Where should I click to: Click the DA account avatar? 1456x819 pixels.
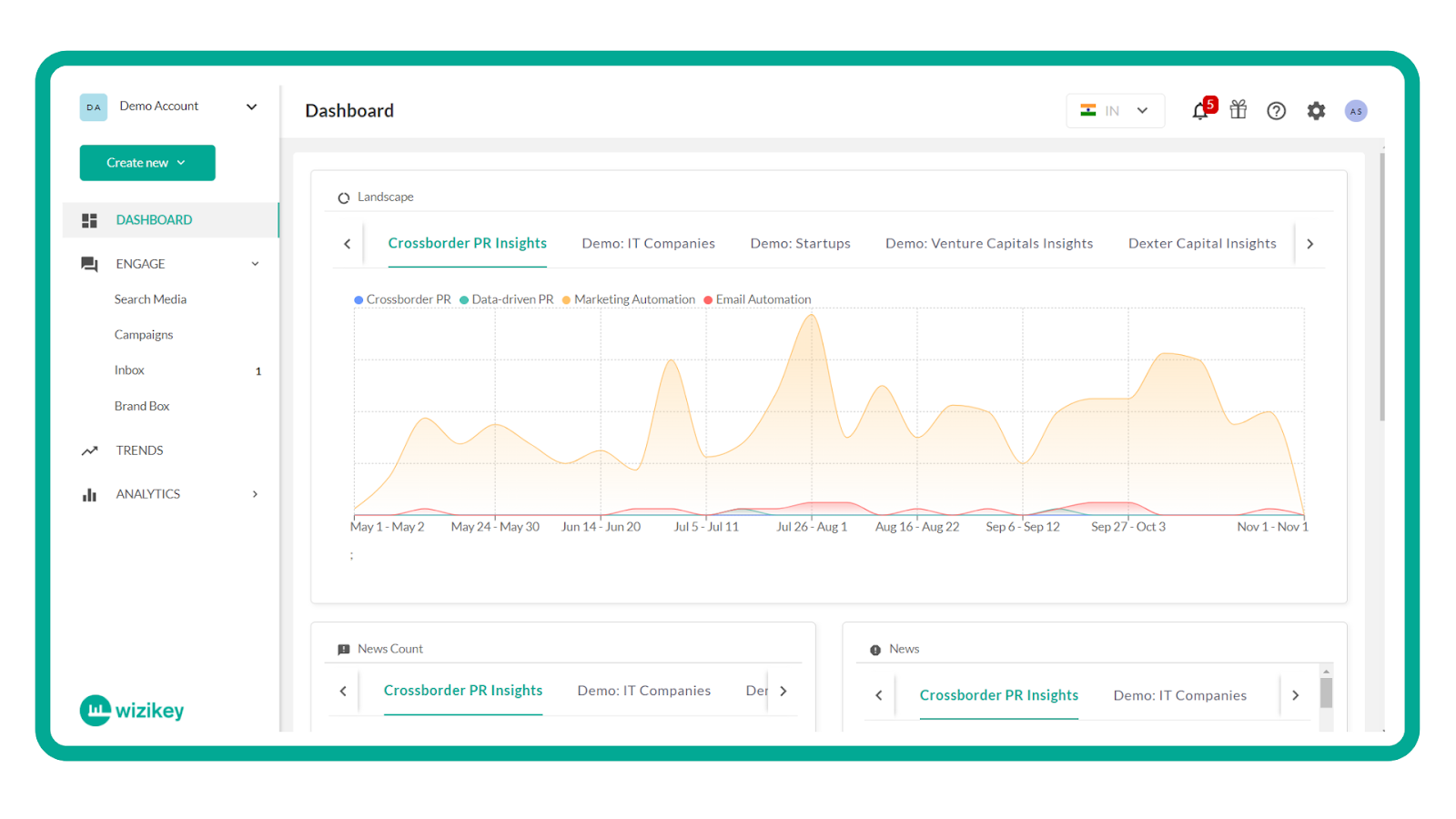(94, 106)
